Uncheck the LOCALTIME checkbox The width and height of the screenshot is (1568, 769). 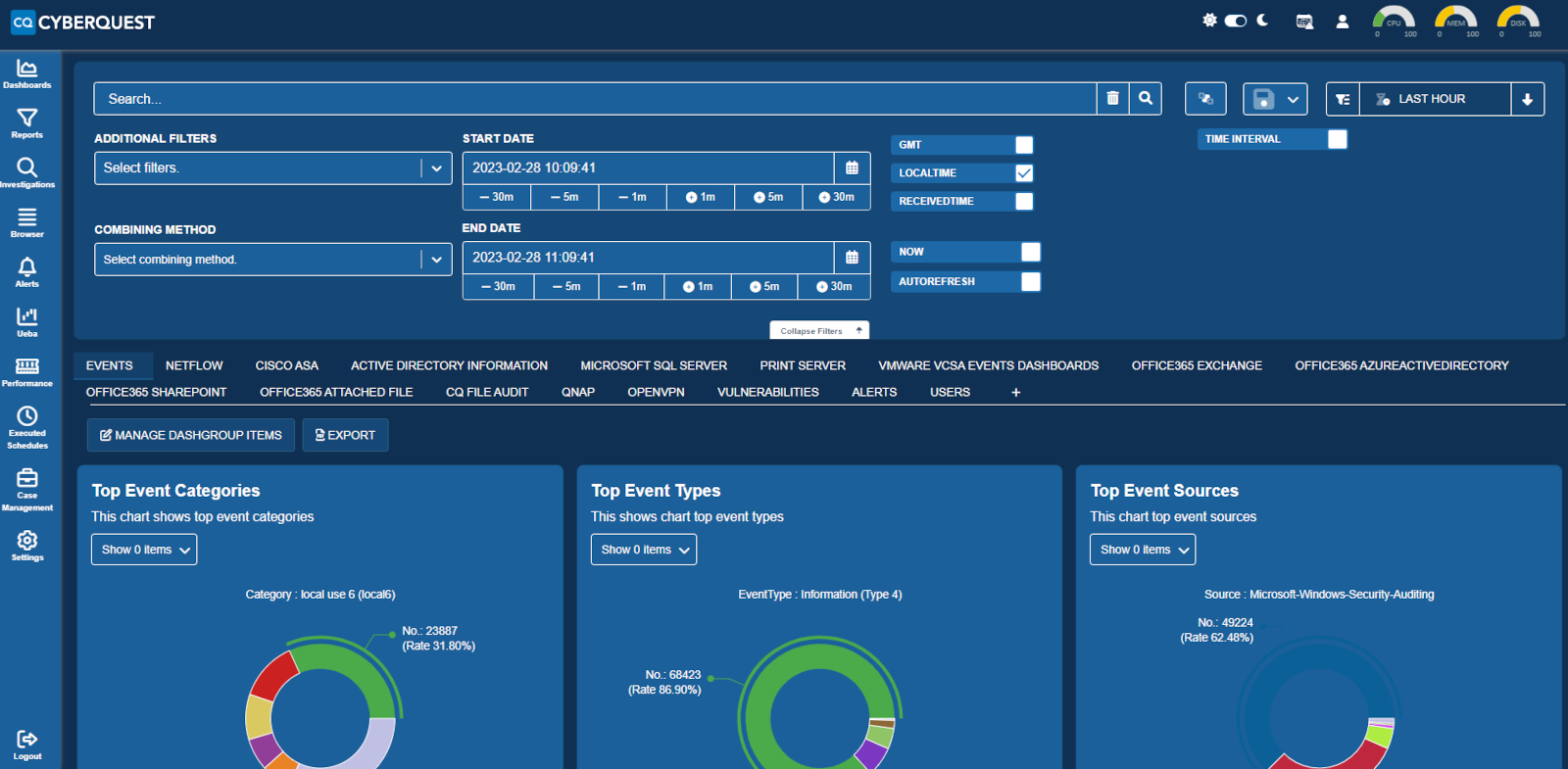pos(1024,173)
